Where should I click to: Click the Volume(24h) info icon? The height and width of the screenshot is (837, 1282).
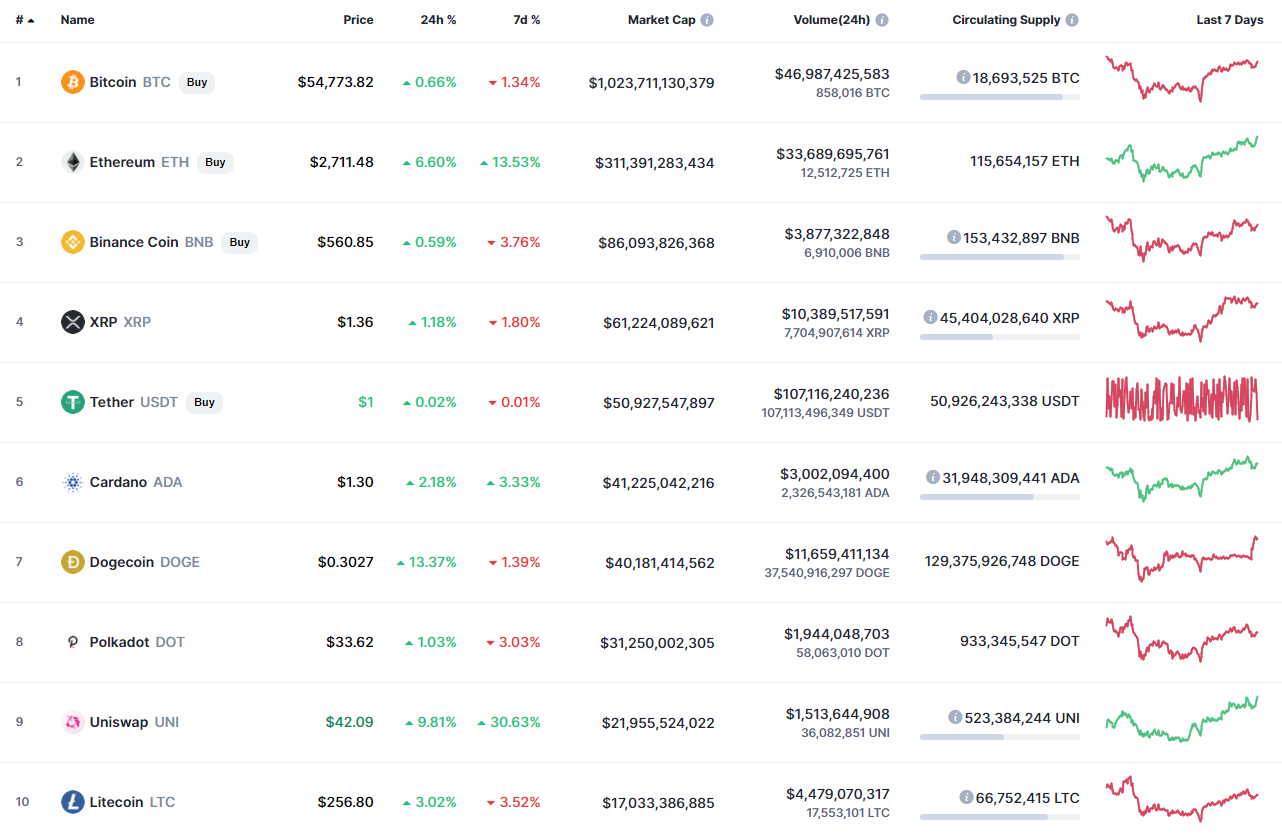click(x=882, y=20)
